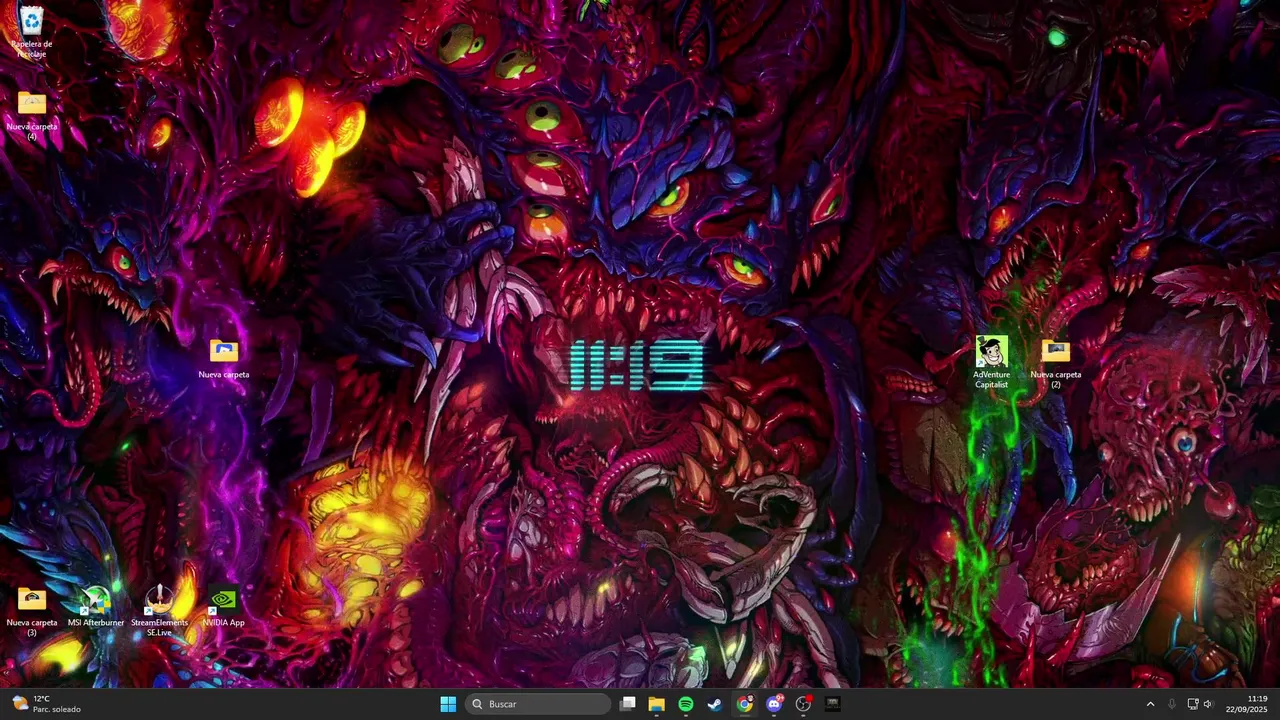
Task: Open File Explorer from the taskbar
Action: click(x=656, y=704)
